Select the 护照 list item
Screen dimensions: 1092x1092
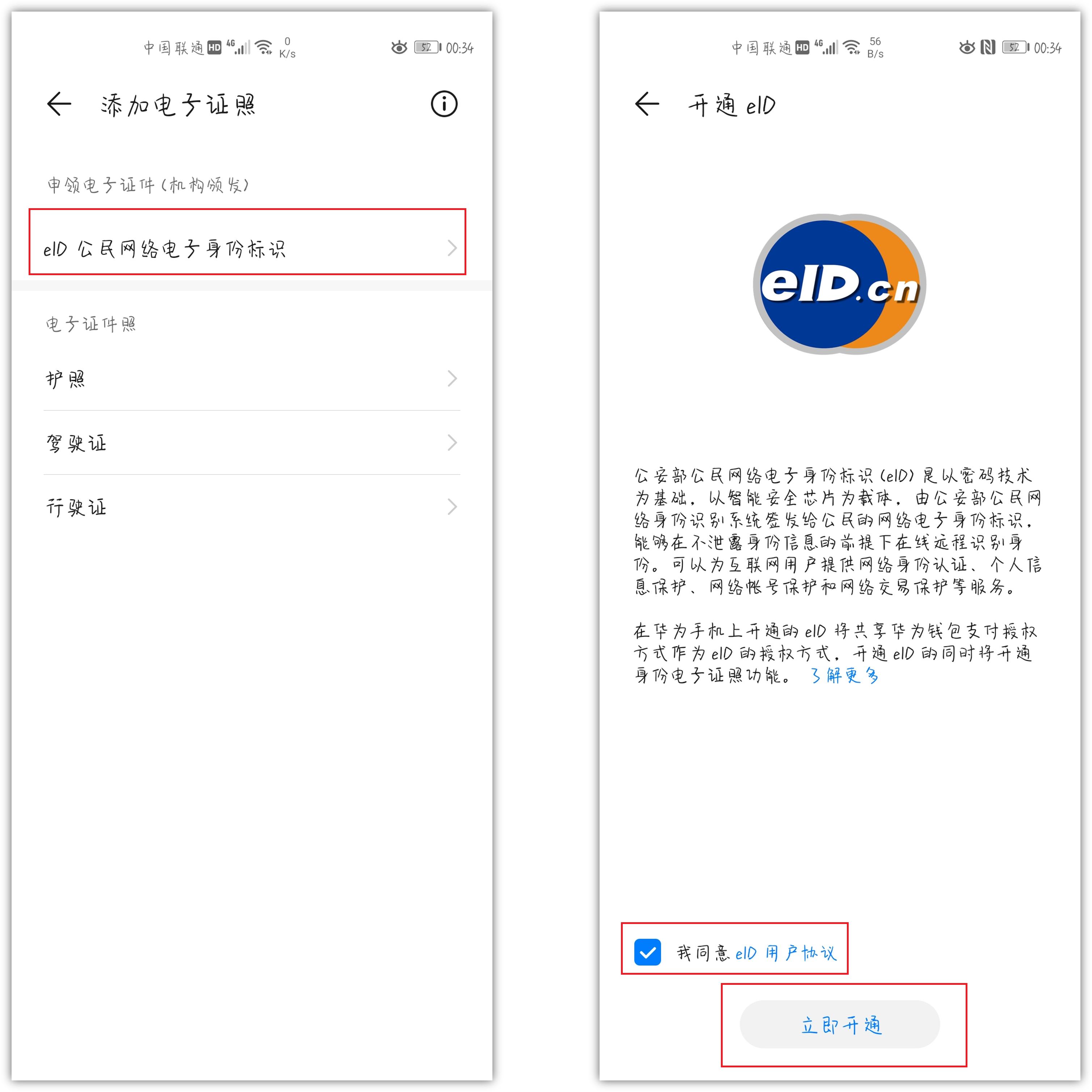pos(252,378)
